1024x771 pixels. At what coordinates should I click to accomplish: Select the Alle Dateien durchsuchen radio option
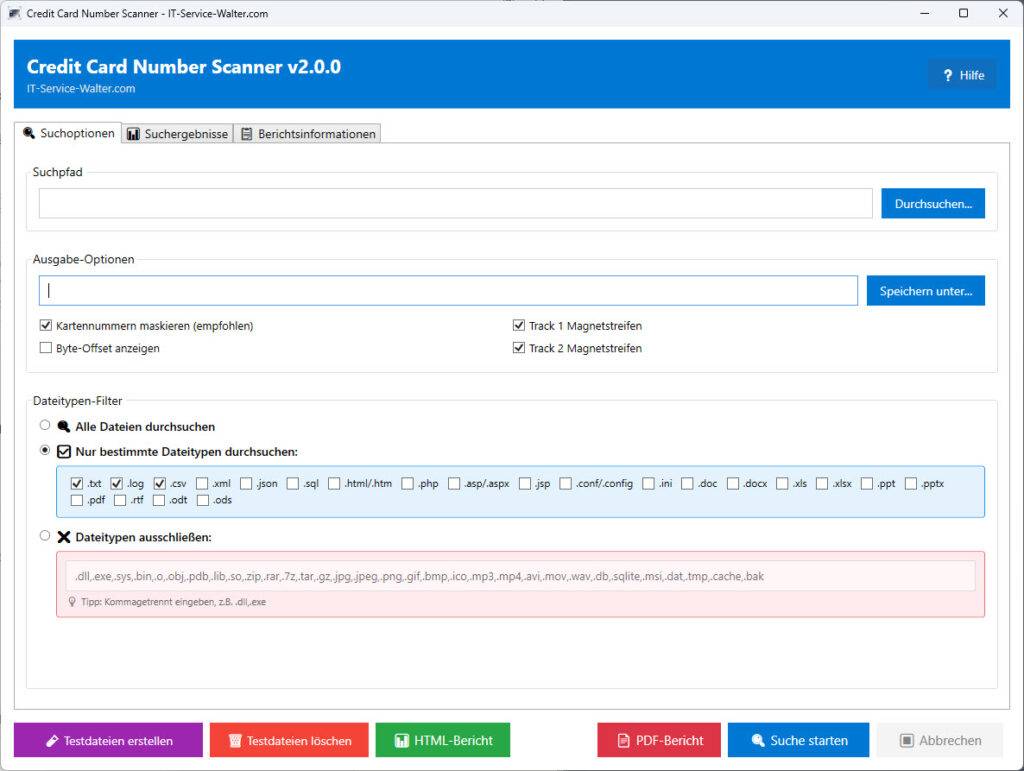(x=45, y=425)
